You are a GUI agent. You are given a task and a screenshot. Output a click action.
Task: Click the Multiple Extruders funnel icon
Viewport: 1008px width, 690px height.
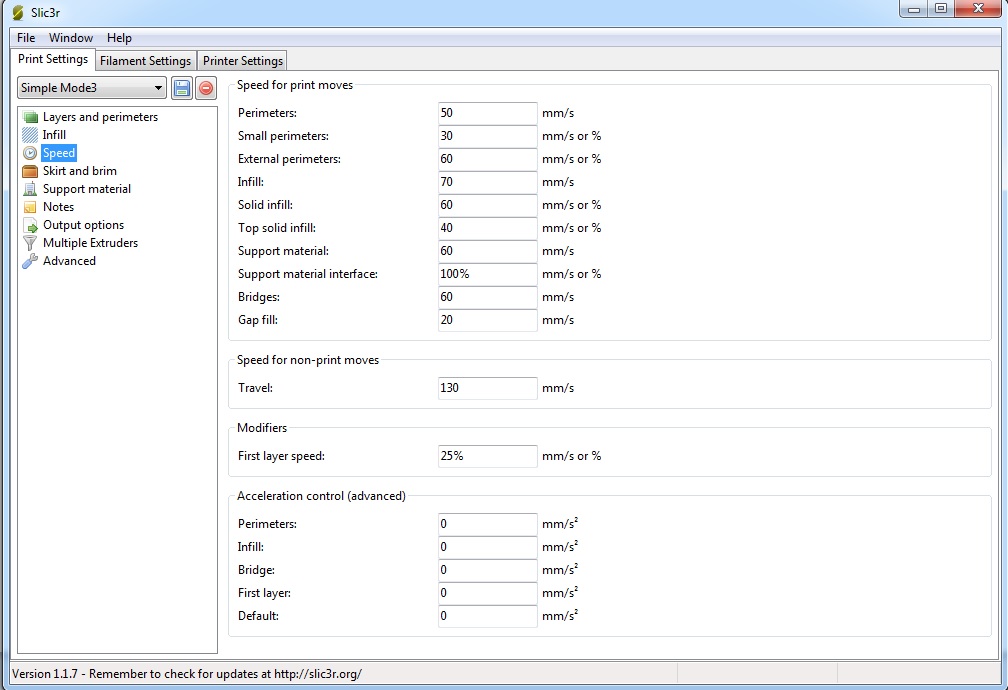click(30, 243)
